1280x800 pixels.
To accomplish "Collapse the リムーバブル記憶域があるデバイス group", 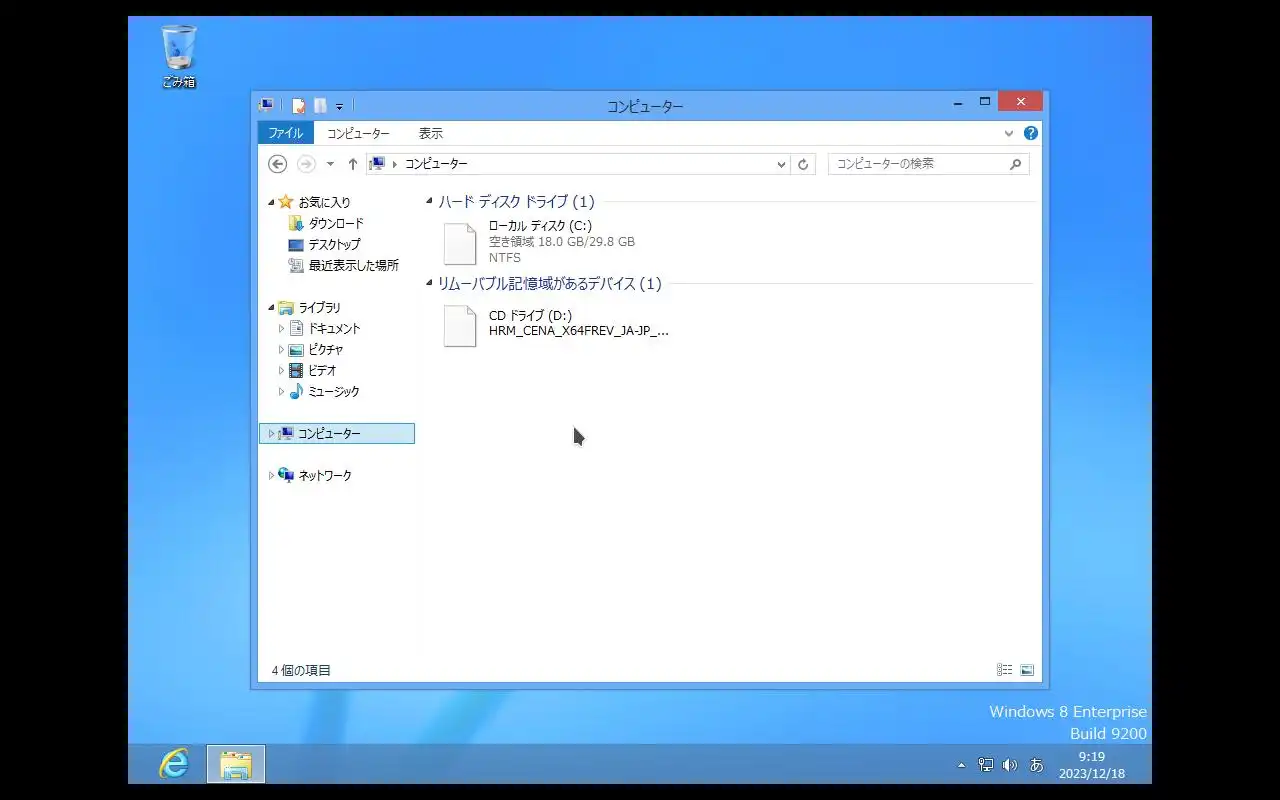I will (430, 283).
